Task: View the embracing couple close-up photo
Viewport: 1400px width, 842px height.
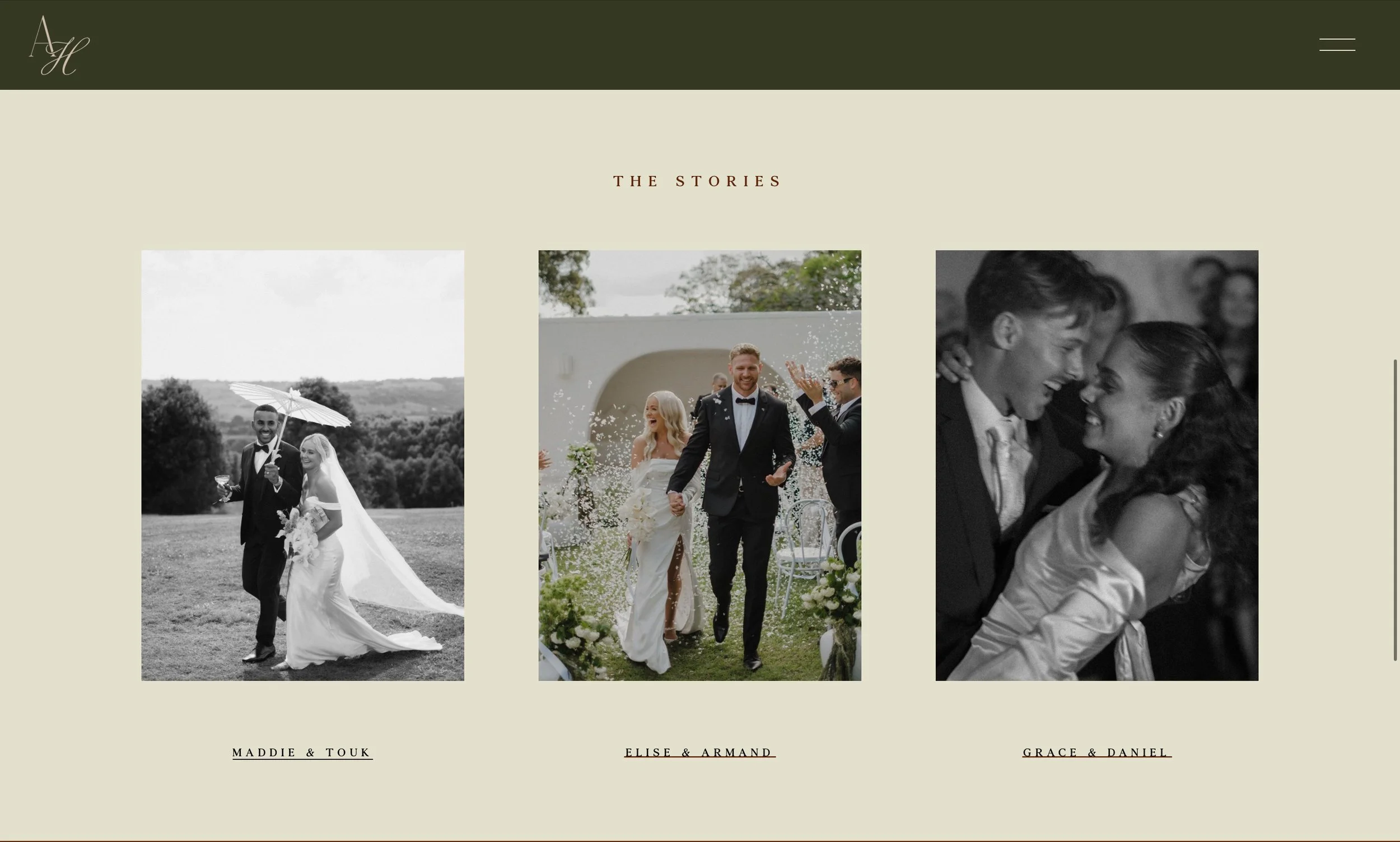Action: click(1096, 465)
